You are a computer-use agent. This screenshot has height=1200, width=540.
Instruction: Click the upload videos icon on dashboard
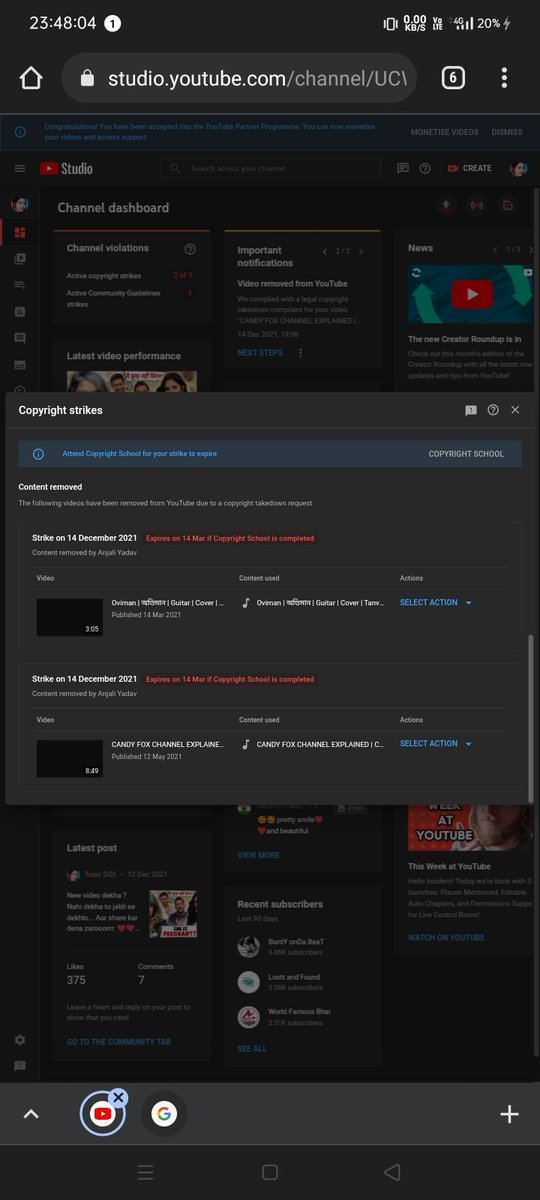click(446, 206)
